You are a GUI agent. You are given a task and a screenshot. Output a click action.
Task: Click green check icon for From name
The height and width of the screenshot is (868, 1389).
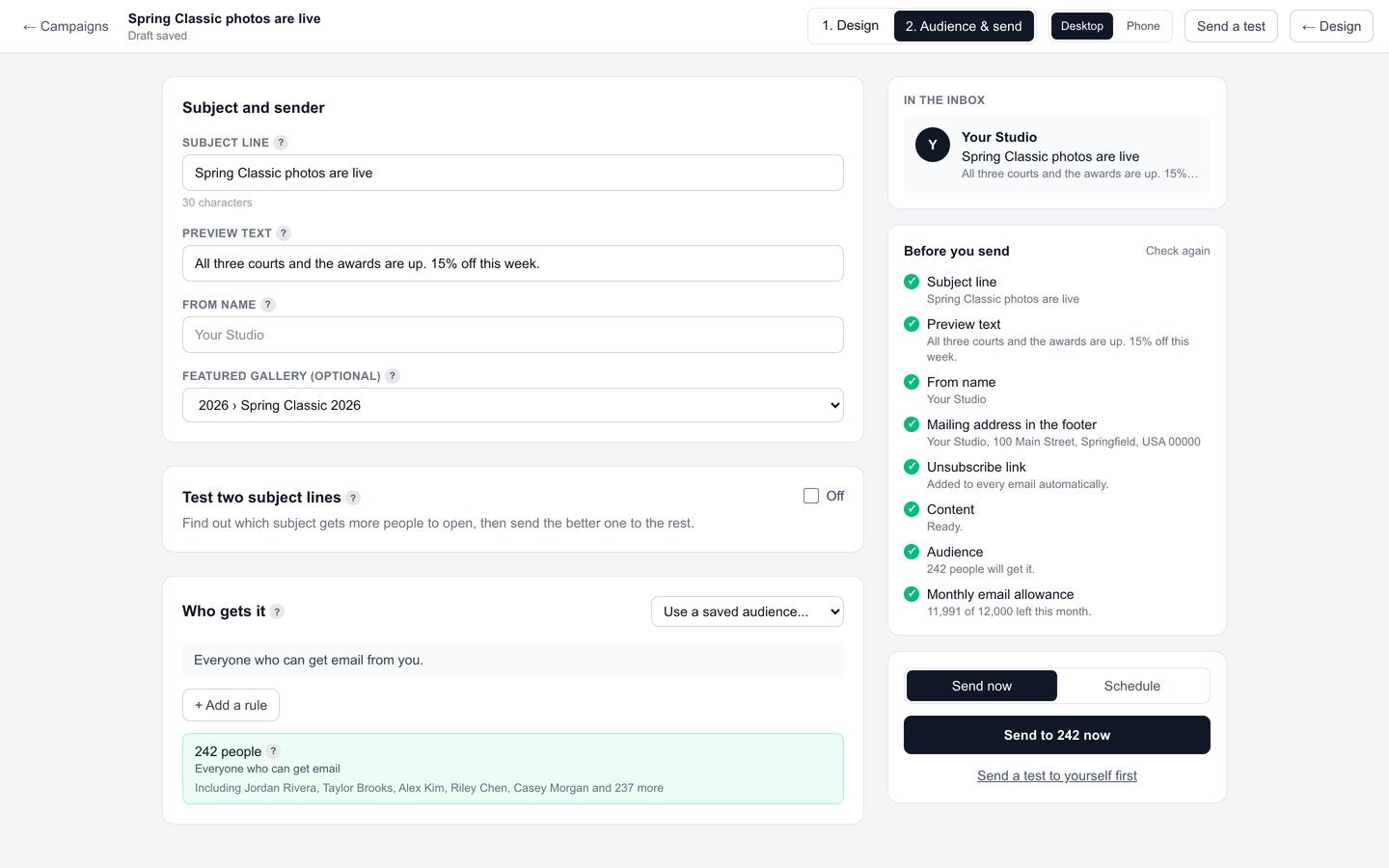coord(912,382)
